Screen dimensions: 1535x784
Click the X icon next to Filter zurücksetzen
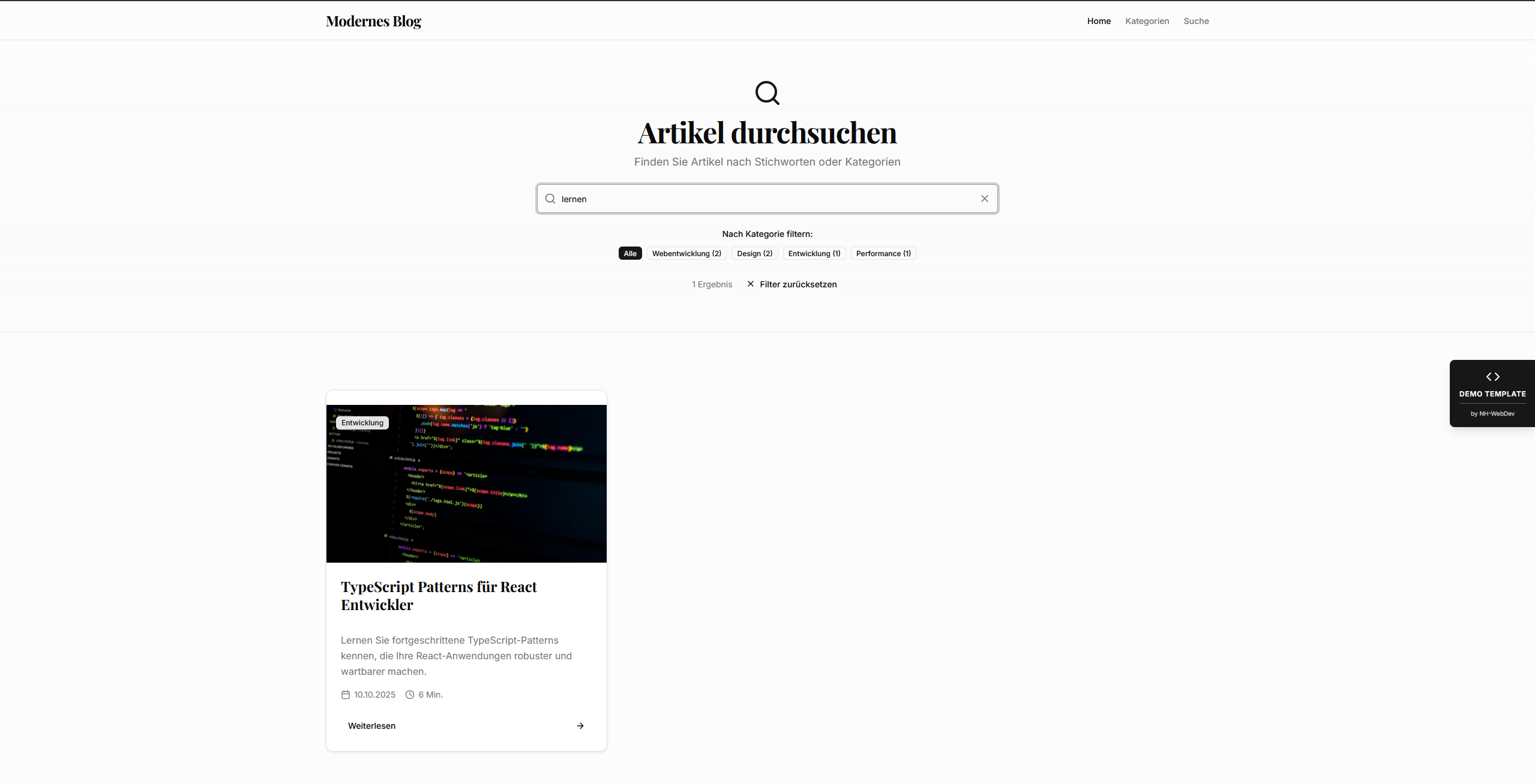750,284
